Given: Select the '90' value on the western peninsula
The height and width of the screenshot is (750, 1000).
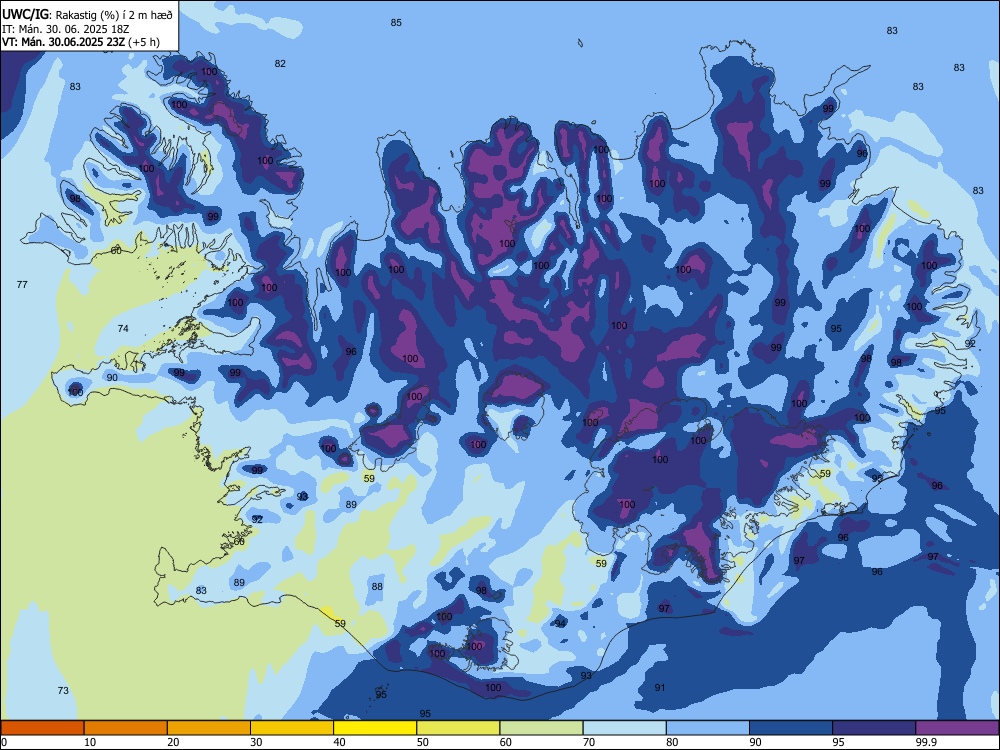Looking at the screenshot, I should 112,377.
